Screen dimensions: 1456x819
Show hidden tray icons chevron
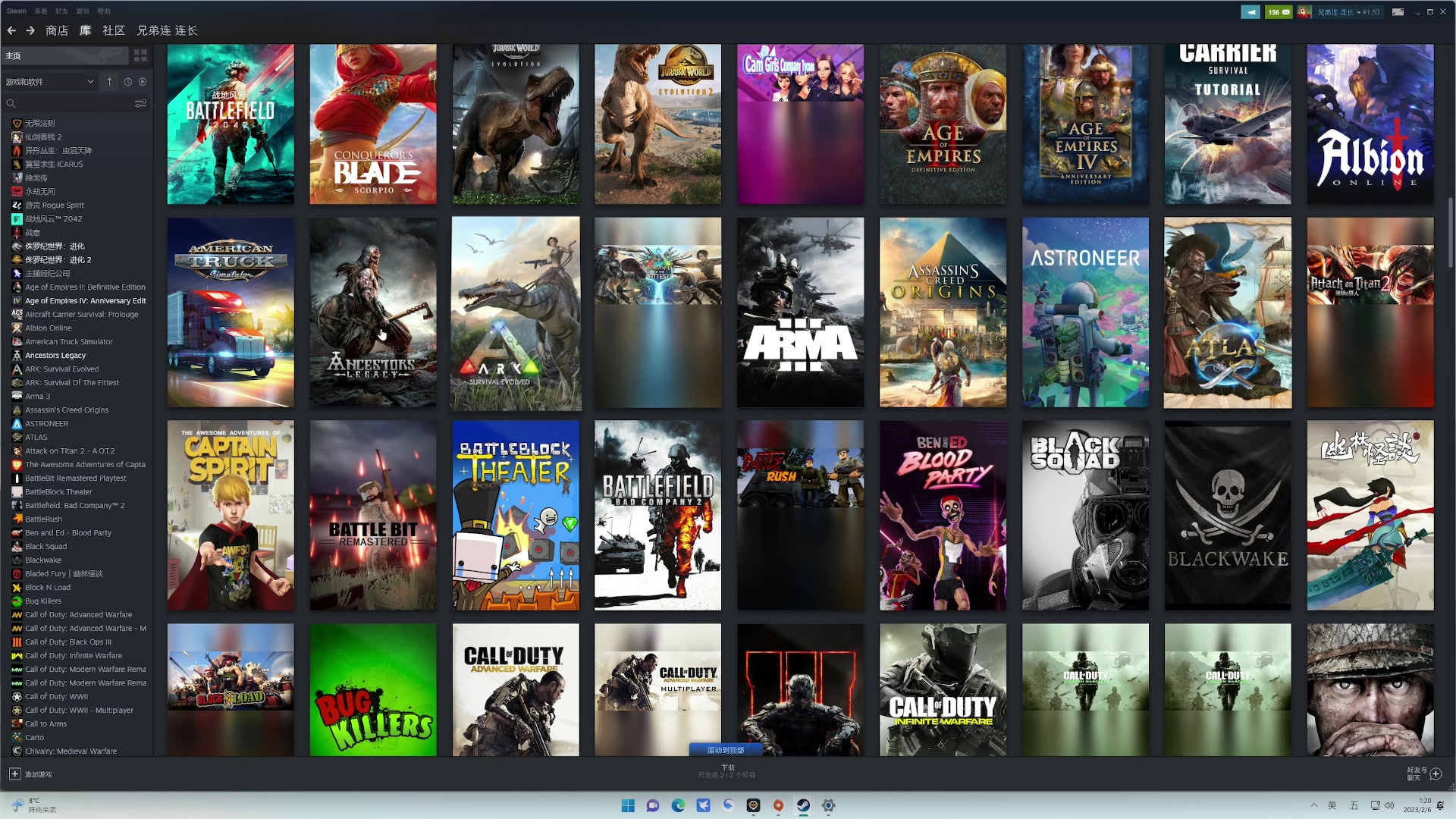click(1313, 805)
